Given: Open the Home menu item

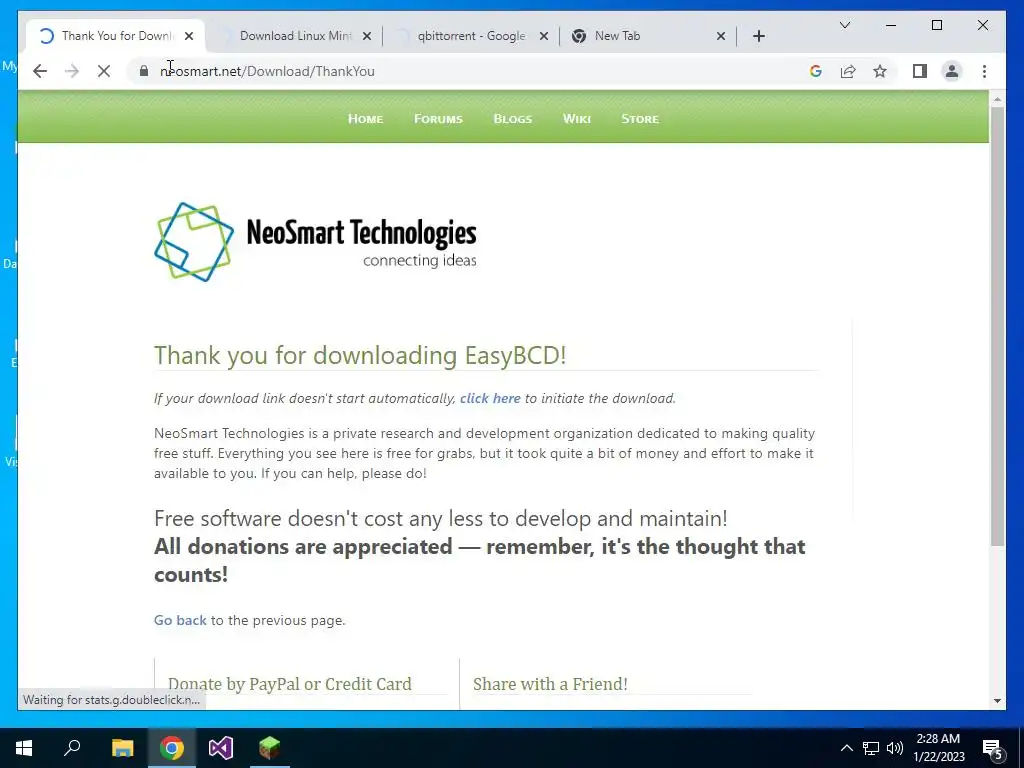Looking at the screenshot, I should point(365,119).
